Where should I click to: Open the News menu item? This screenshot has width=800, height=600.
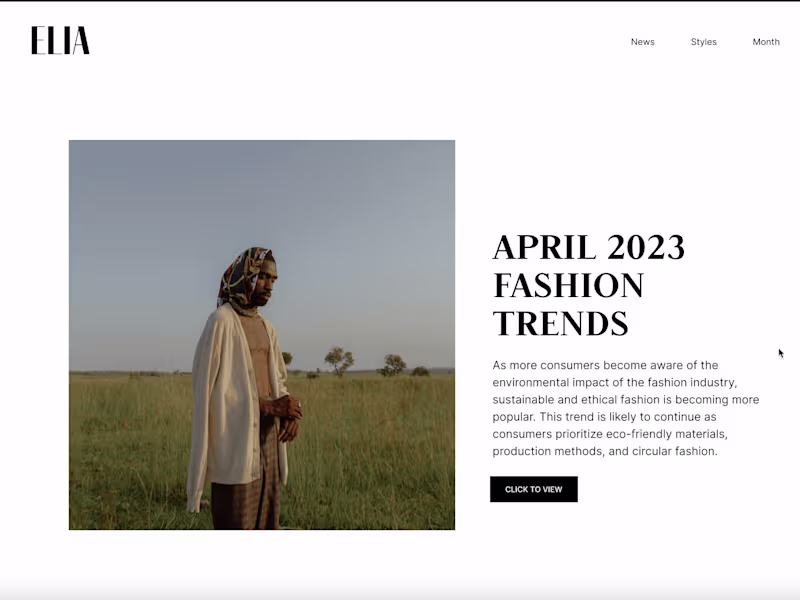[x=642, y=42]
